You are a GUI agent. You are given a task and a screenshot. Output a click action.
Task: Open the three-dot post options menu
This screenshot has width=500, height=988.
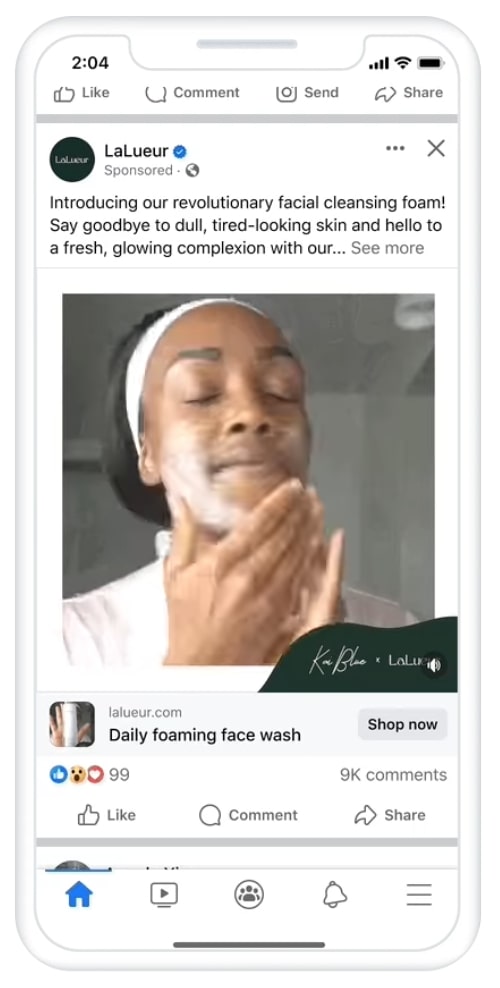[395, 149]
